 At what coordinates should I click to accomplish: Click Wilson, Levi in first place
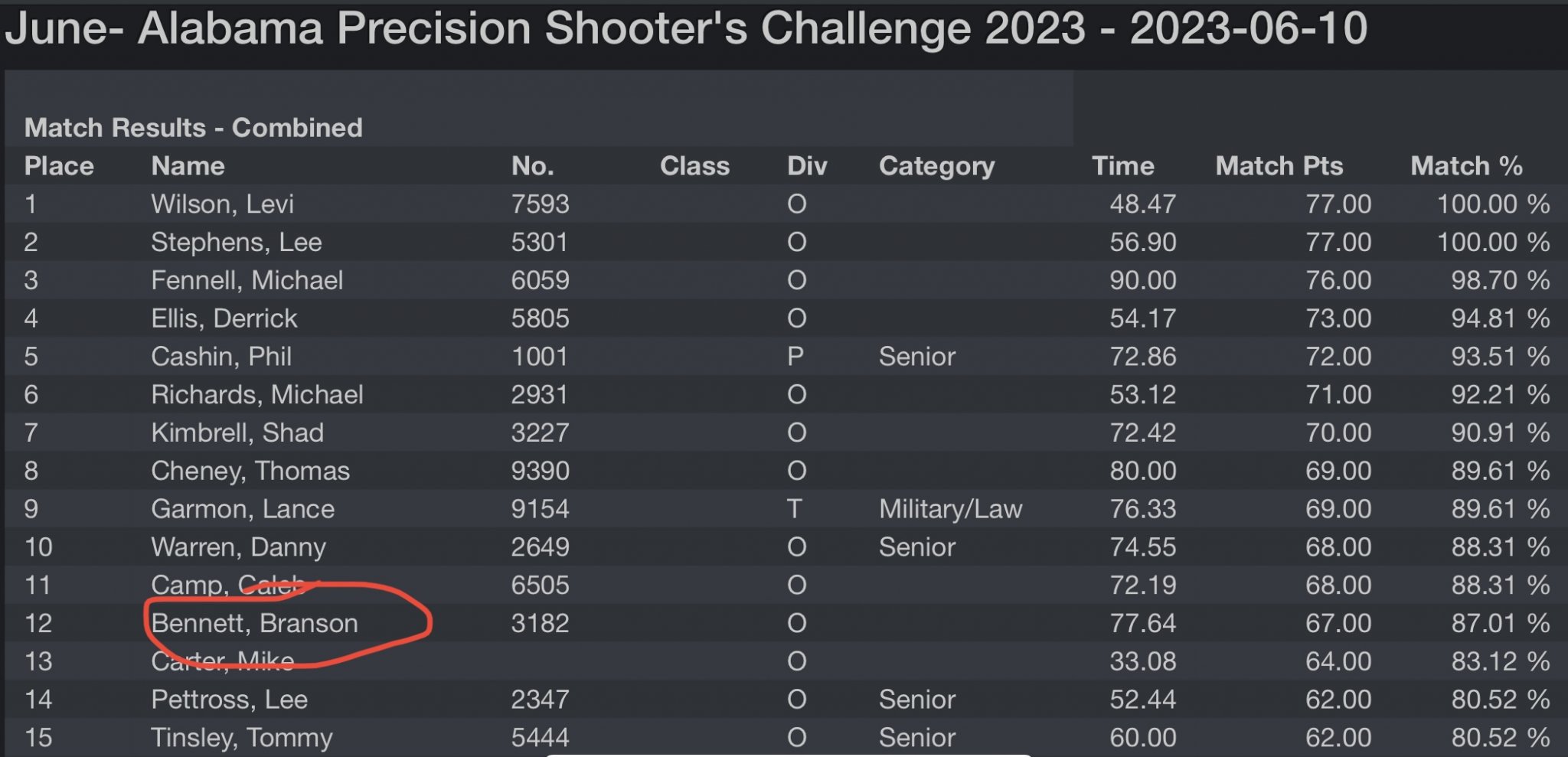pos(222,204)
